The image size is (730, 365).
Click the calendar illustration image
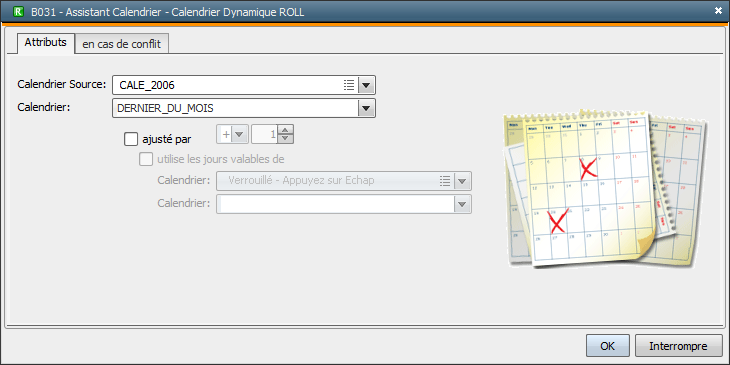pos(606,189)
